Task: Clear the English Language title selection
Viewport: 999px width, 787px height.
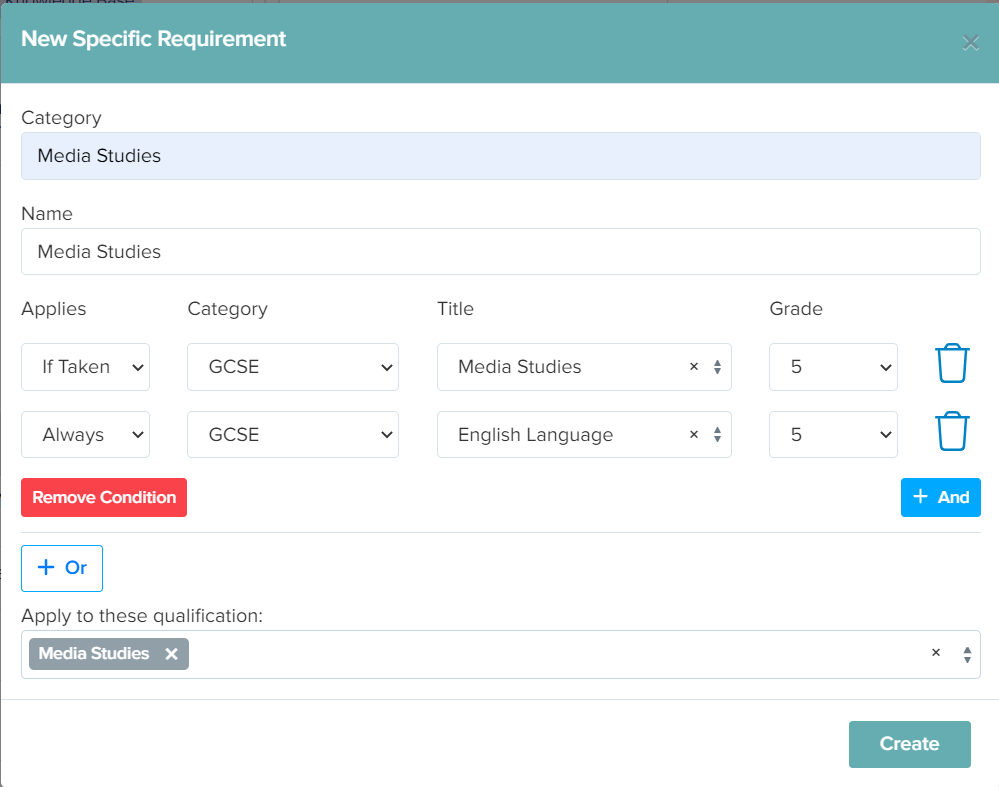Action: click(x=694, y=435)
